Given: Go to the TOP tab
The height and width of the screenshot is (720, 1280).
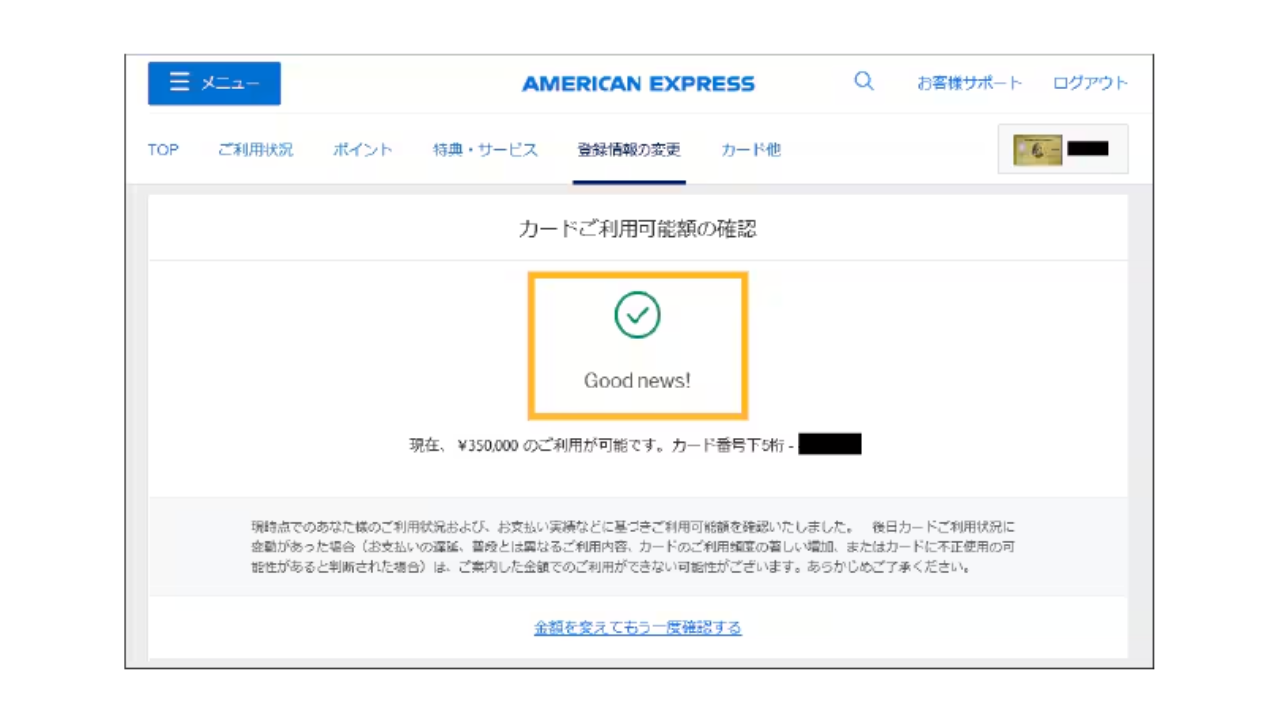Looking at the screenshot, I should point(163,150).
